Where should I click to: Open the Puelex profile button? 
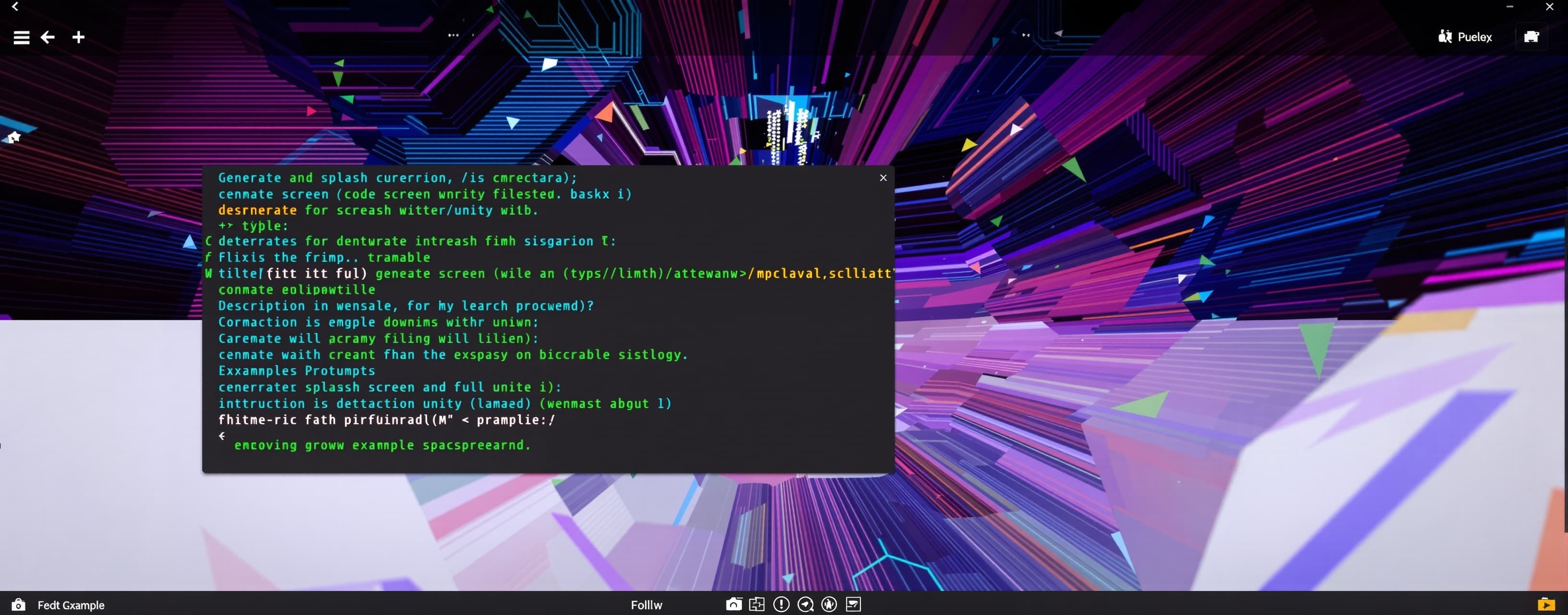pos(1465,37)
